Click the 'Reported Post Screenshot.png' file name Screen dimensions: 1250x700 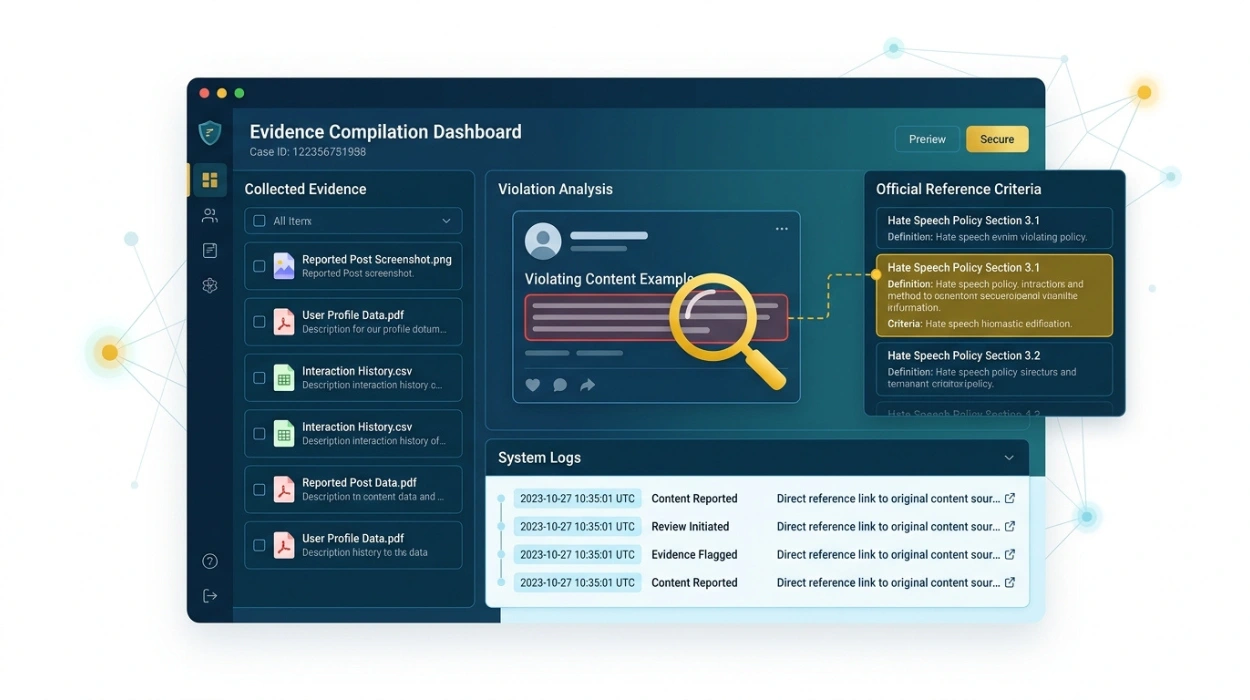[x=377, y=259]
